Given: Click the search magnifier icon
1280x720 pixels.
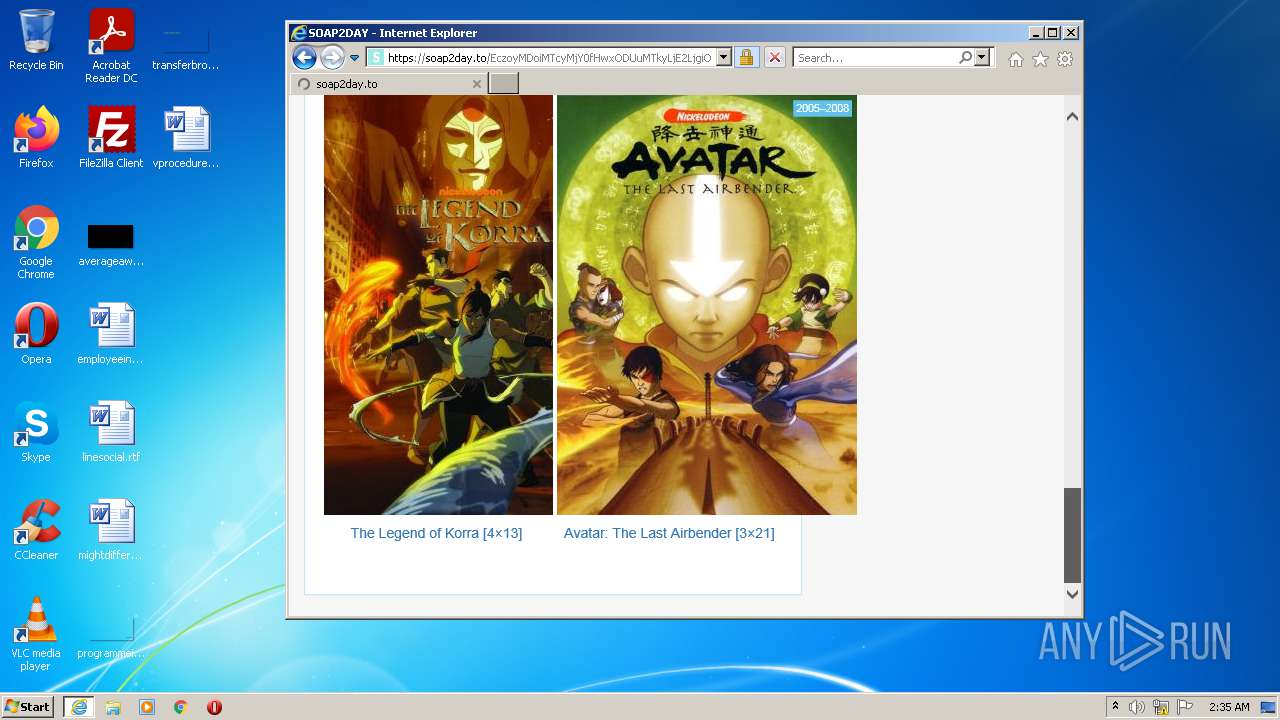Looking at the screenshot, I should pos(965,58).
